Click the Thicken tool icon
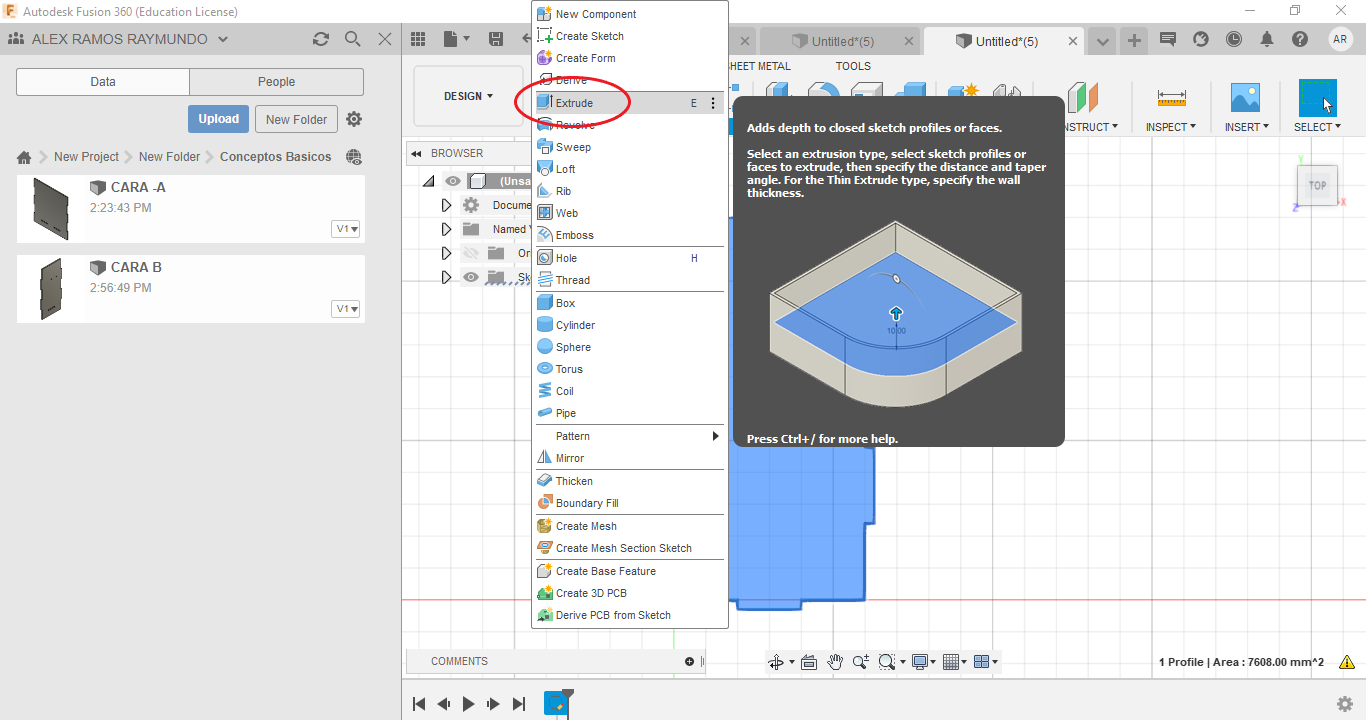The height and width of the screenshot is (720, 1366). 545,481
